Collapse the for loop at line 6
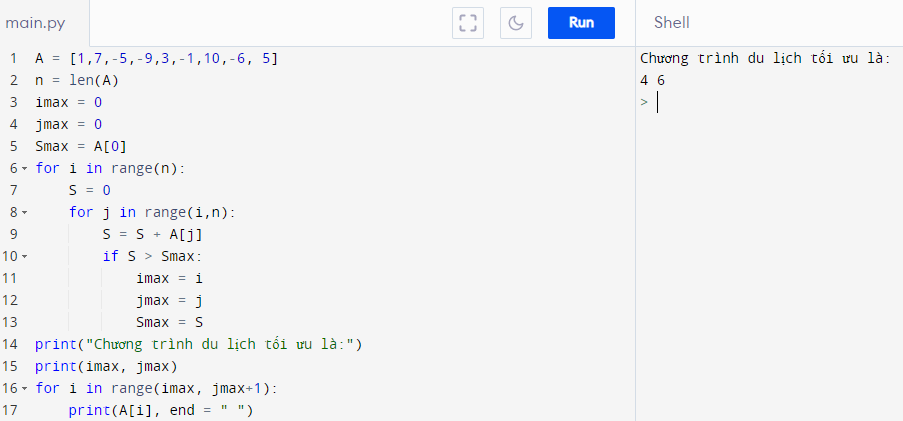 pyautogui.click(x=25, y=168)
